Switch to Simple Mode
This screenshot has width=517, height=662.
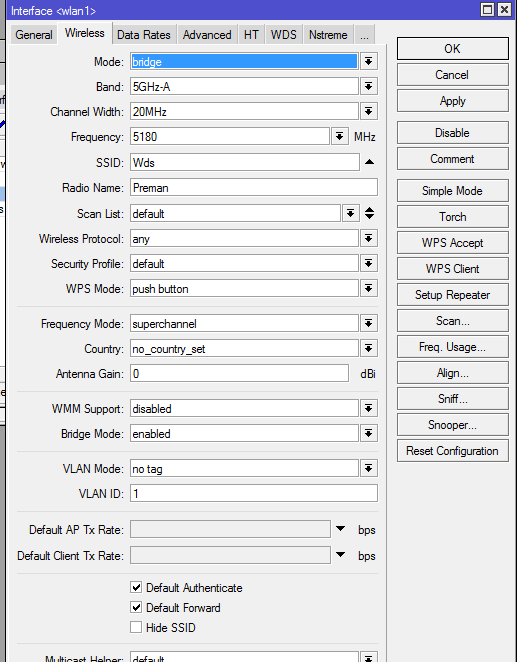point(452,191)
